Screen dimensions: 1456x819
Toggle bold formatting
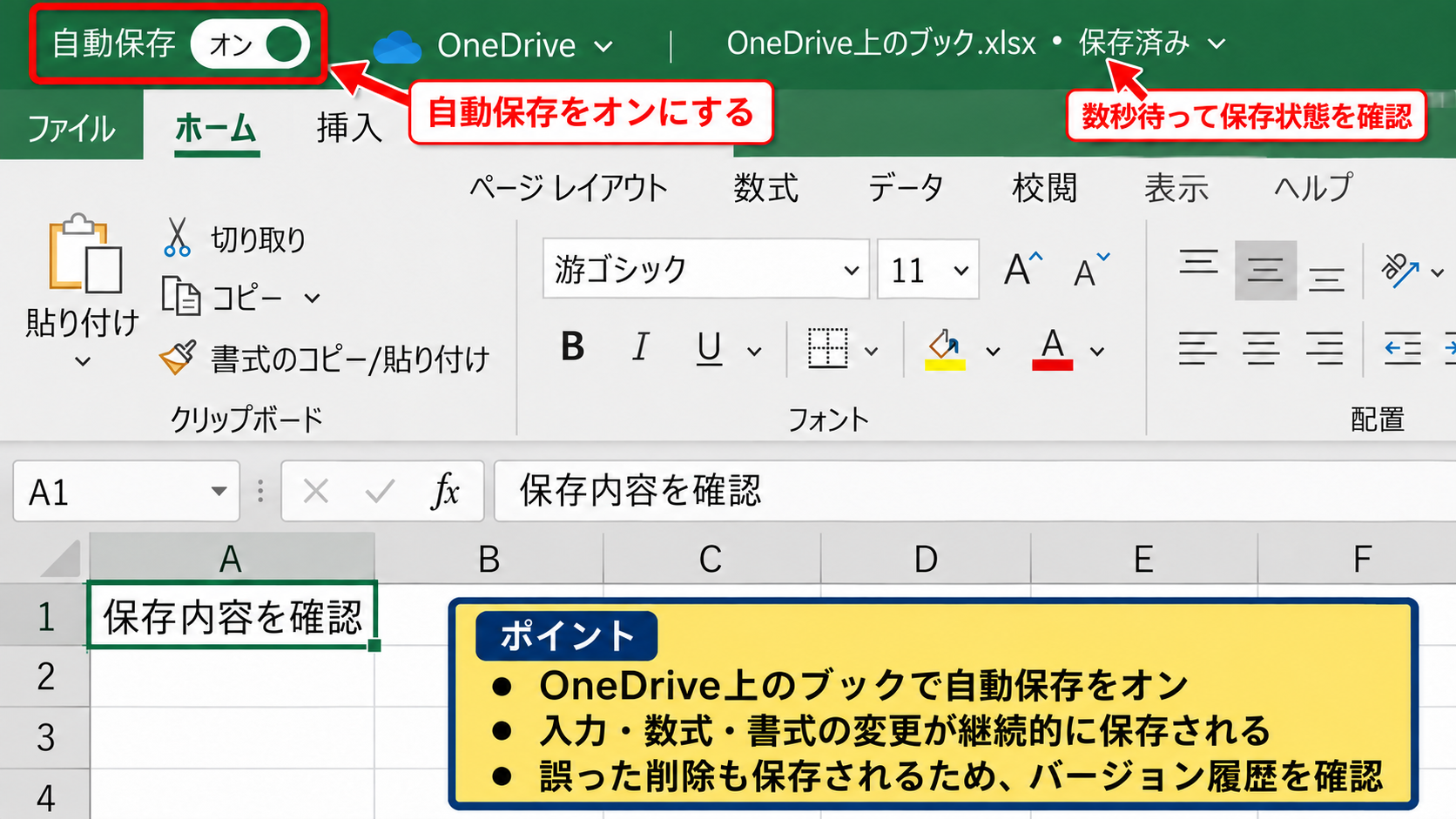pyautogui.click(x=572, y=347)
